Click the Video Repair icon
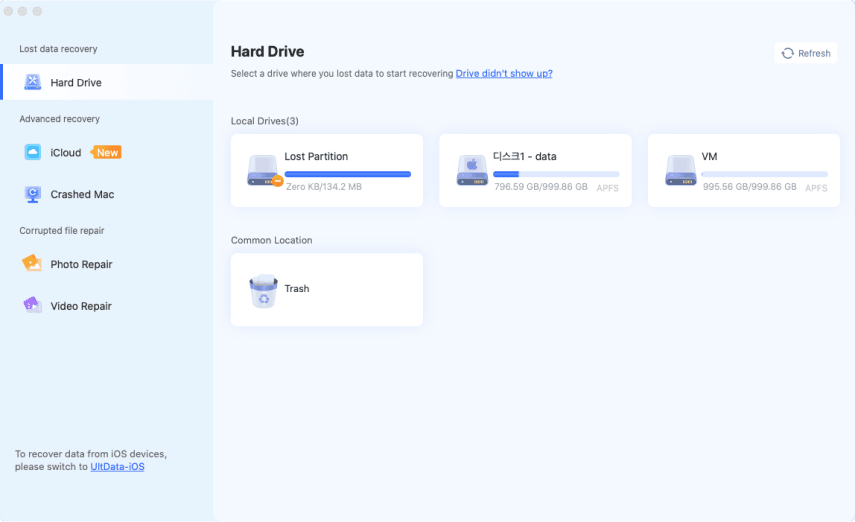Screen dimensions: 855x522 coord(32,305)
